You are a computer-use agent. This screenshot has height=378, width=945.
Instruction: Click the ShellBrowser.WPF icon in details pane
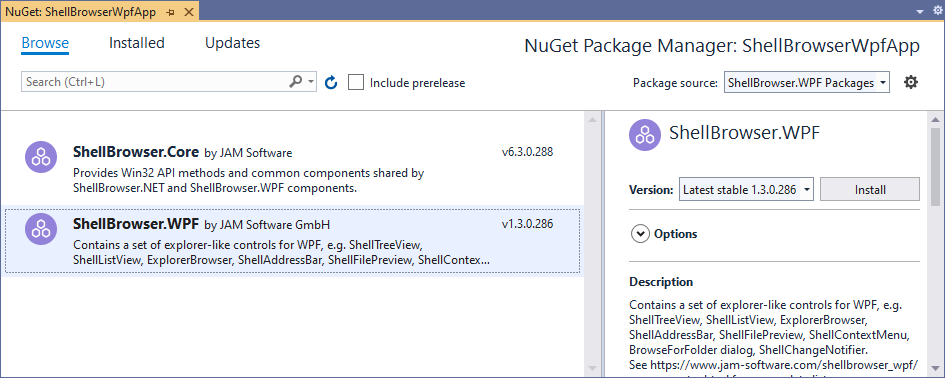[x=645, y=134]
